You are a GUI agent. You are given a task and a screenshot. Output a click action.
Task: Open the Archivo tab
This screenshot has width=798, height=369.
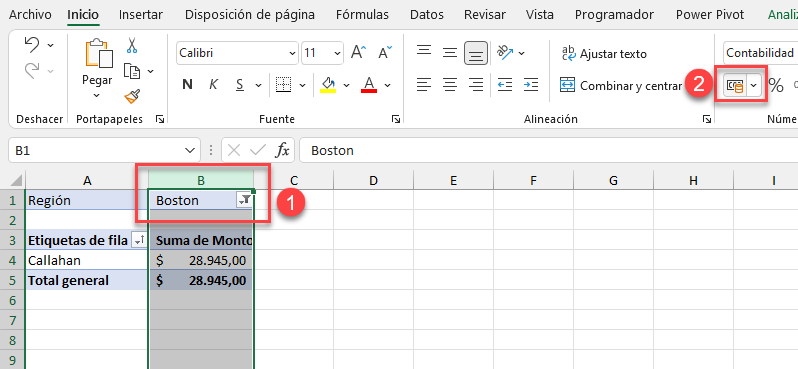coord(30,15)
